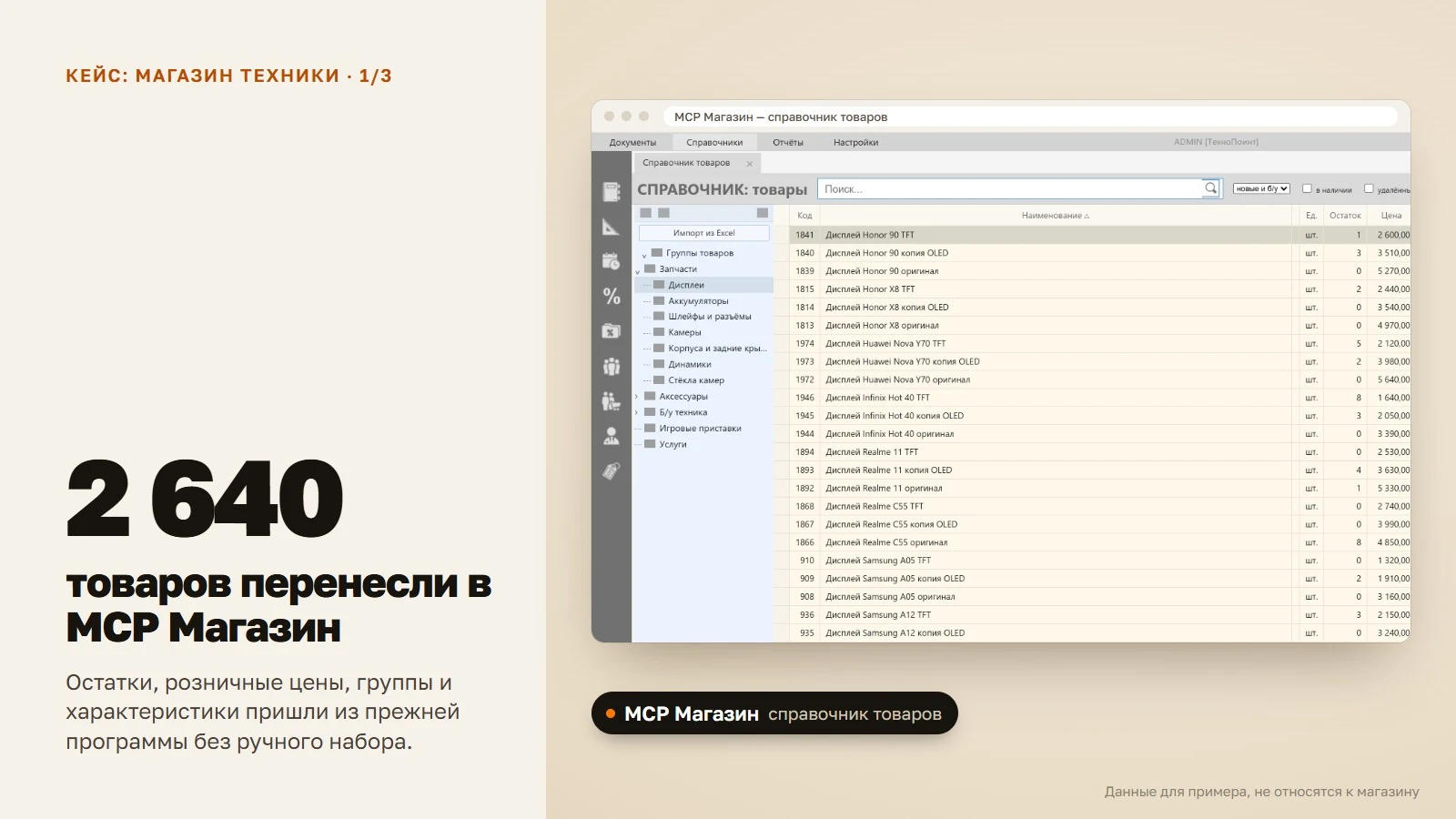The height and width of the screenshot is (819, 1456).
Task: Open the Отчёты menu
Action: click(x=788, y=142)
